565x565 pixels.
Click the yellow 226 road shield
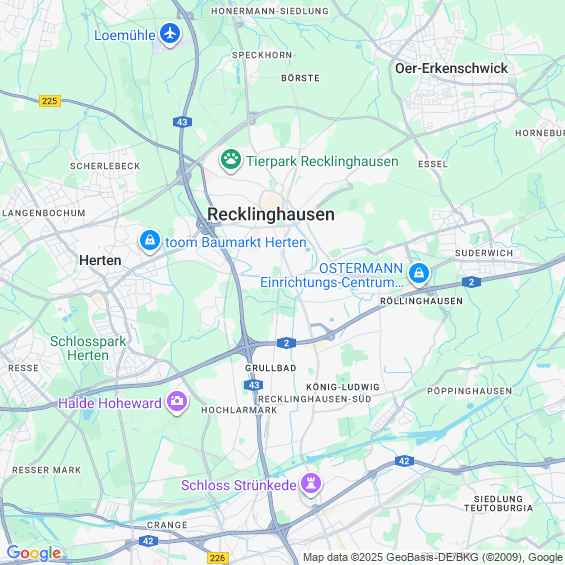tap(218, 558)
